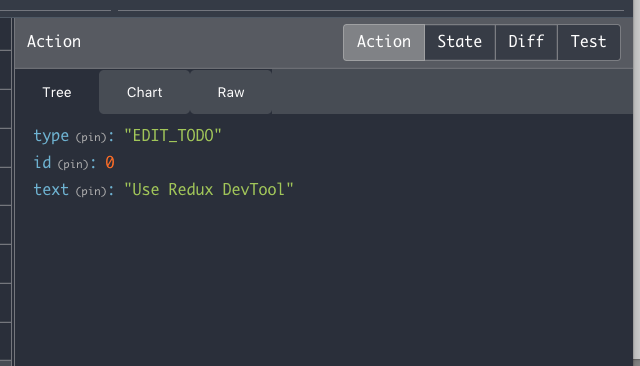Image resolution: width=640 pixels, height=366 pixels.
Task: Select the Tree tab
Action: 57,92
